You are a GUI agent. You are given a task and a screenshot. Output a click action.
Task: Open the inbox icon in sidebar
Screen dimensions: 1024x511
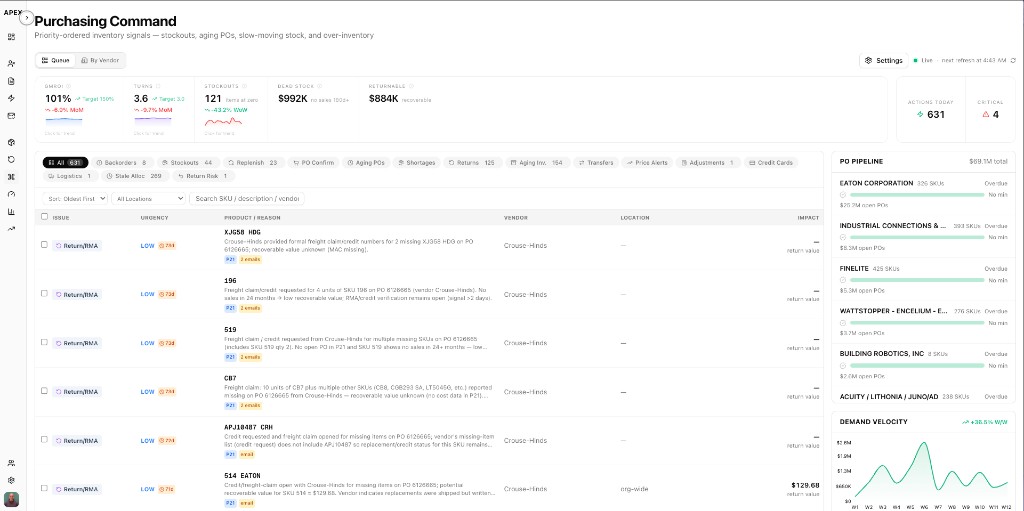pos(11,116)
